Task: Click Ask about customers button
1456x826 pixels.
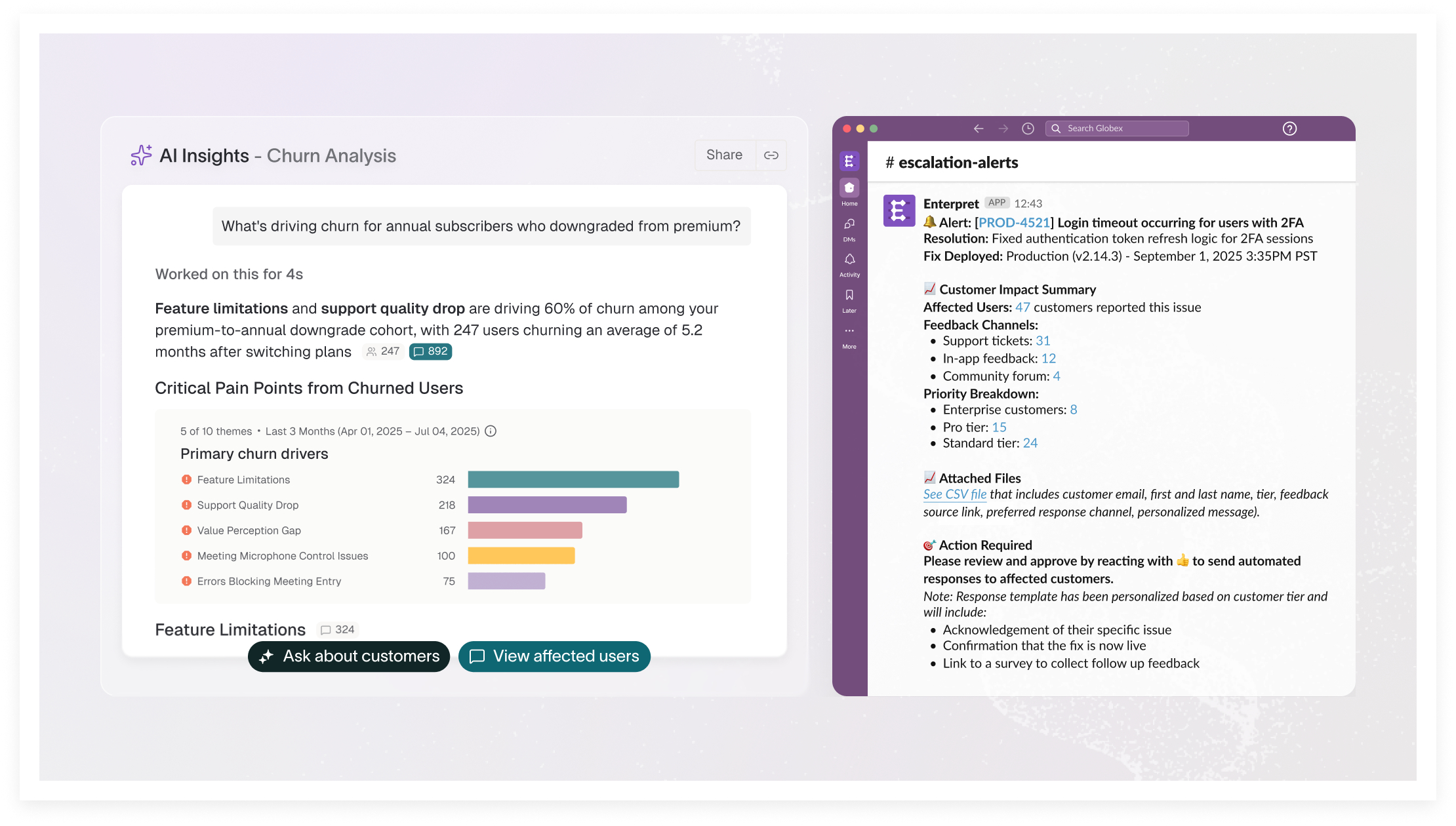Action: tap(349, 656)
